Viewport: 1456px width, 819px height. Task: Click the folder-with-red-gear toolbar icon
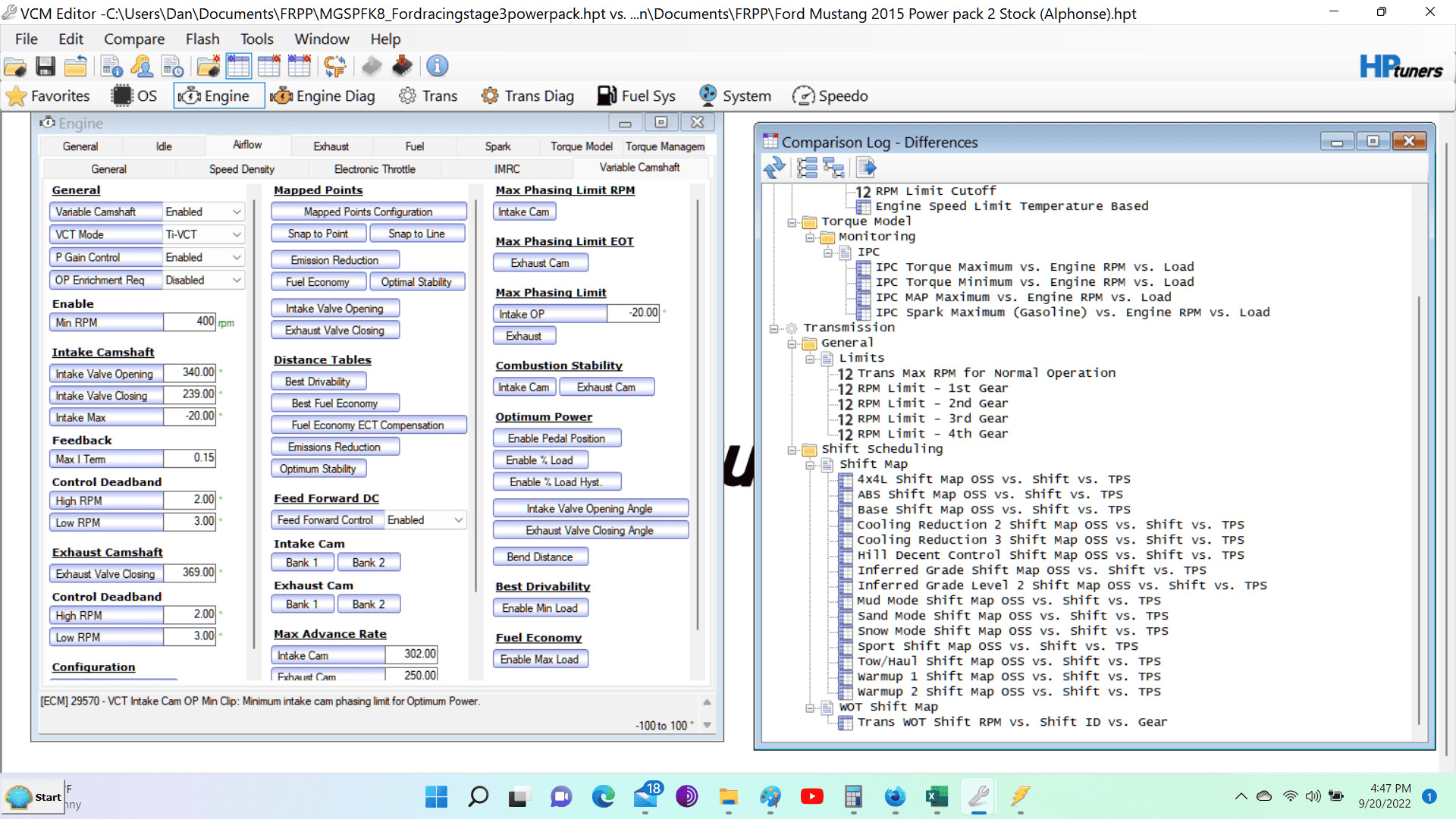coord(208,67)
